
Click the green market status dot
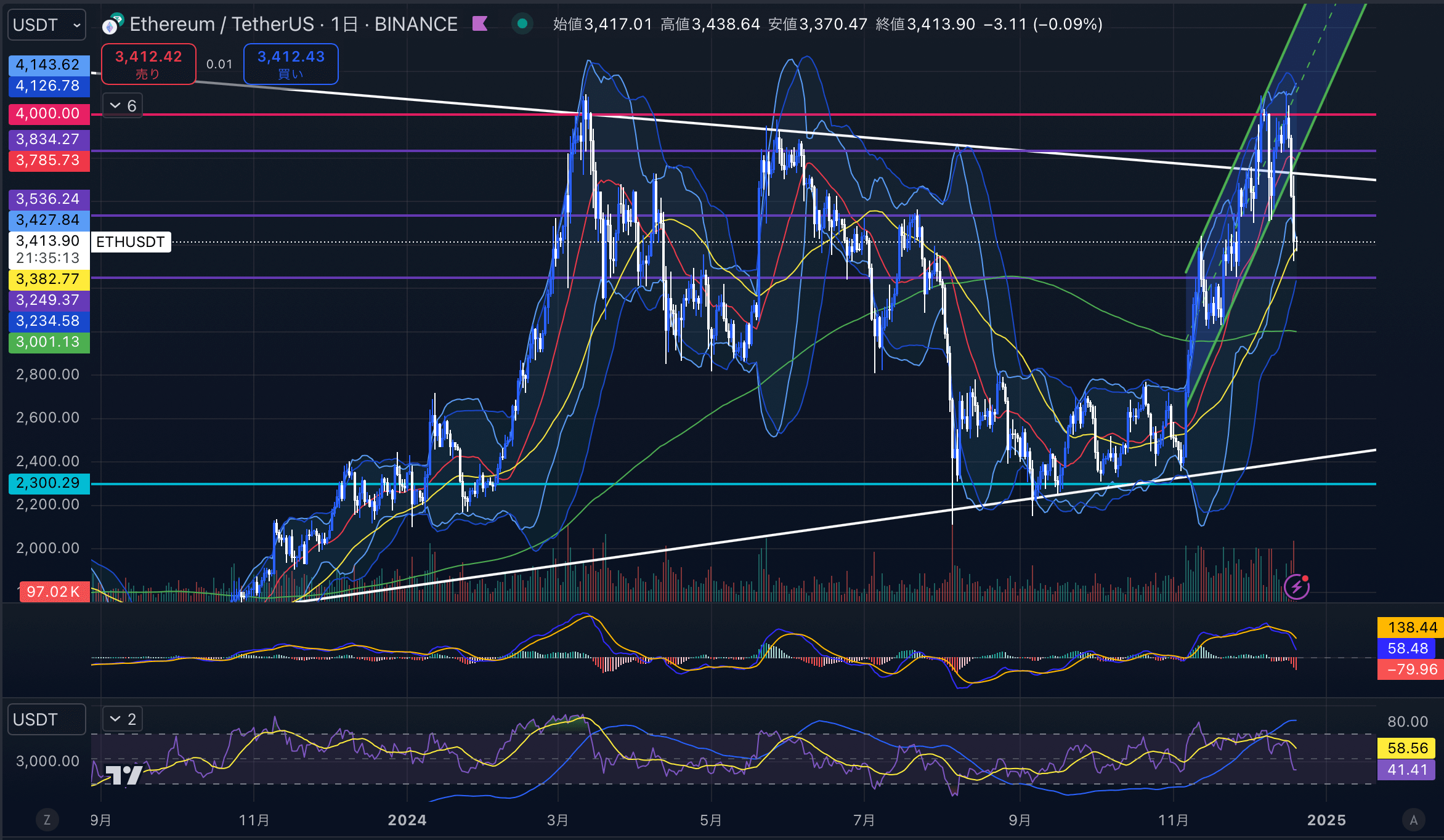(x=522, y=24)
